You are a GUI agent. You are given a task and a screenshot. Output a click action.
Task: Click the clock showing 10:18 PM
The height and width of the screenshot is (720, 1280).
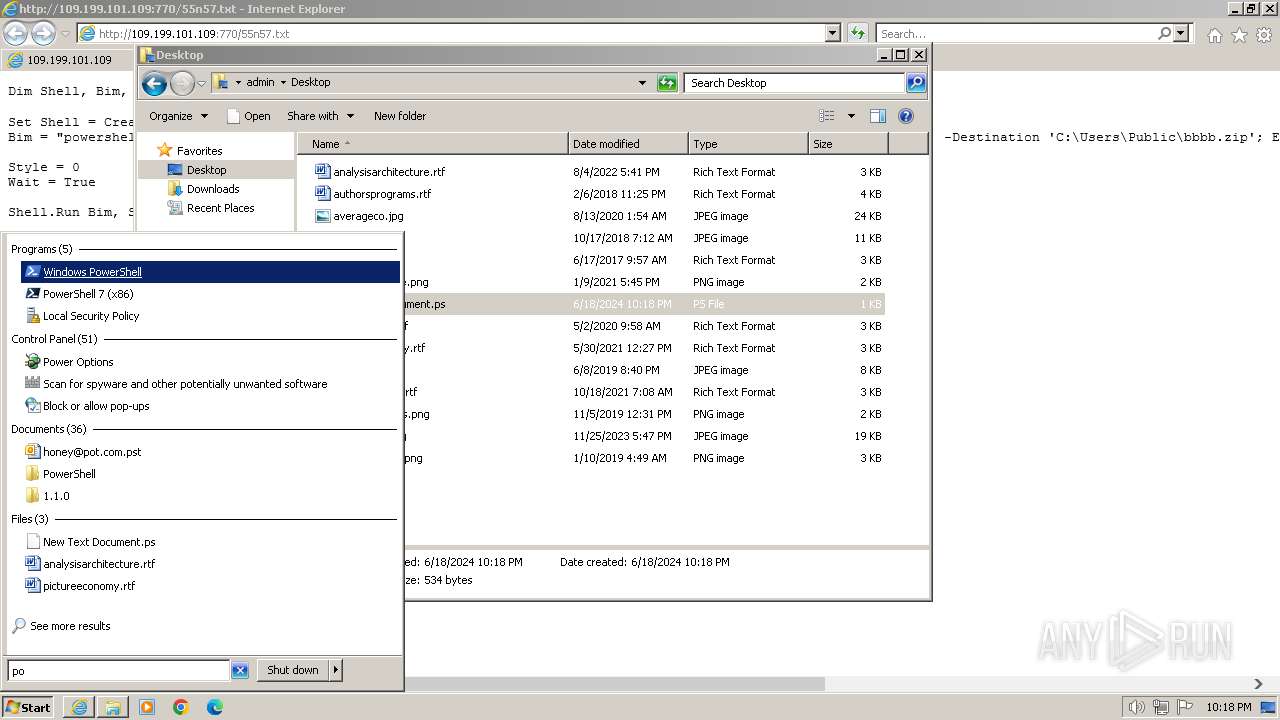click(1228, 707)
